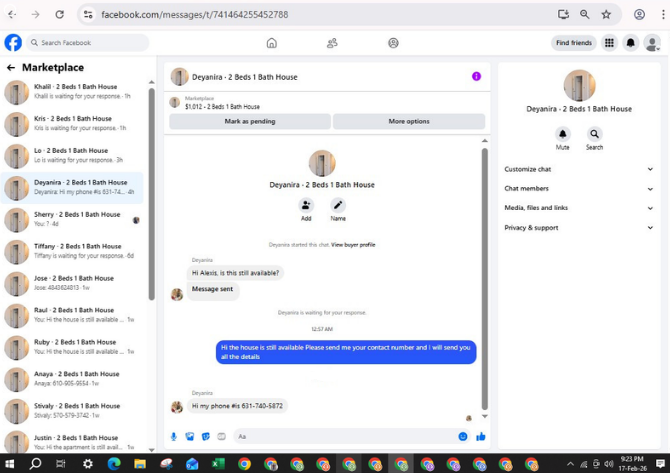Viewport: 670px width, 473px height.
Task: Open the account avatar menu
Action: pos(652,43)
